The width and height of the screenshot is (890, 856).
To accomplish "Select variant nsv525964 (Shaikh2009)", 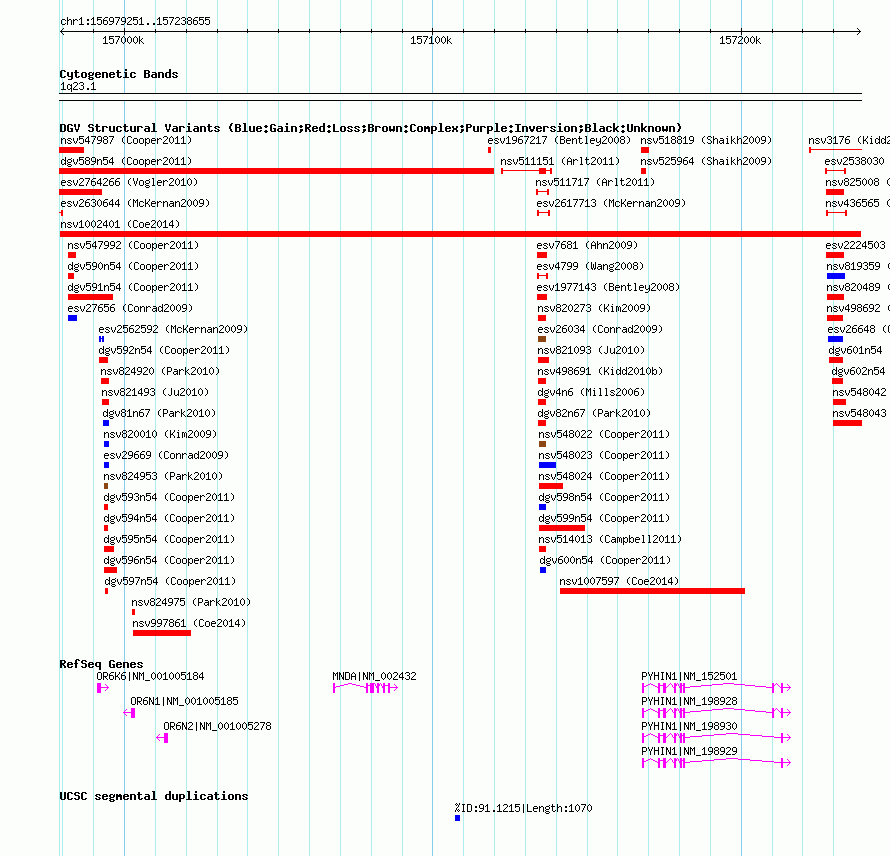I will [706, 161].
